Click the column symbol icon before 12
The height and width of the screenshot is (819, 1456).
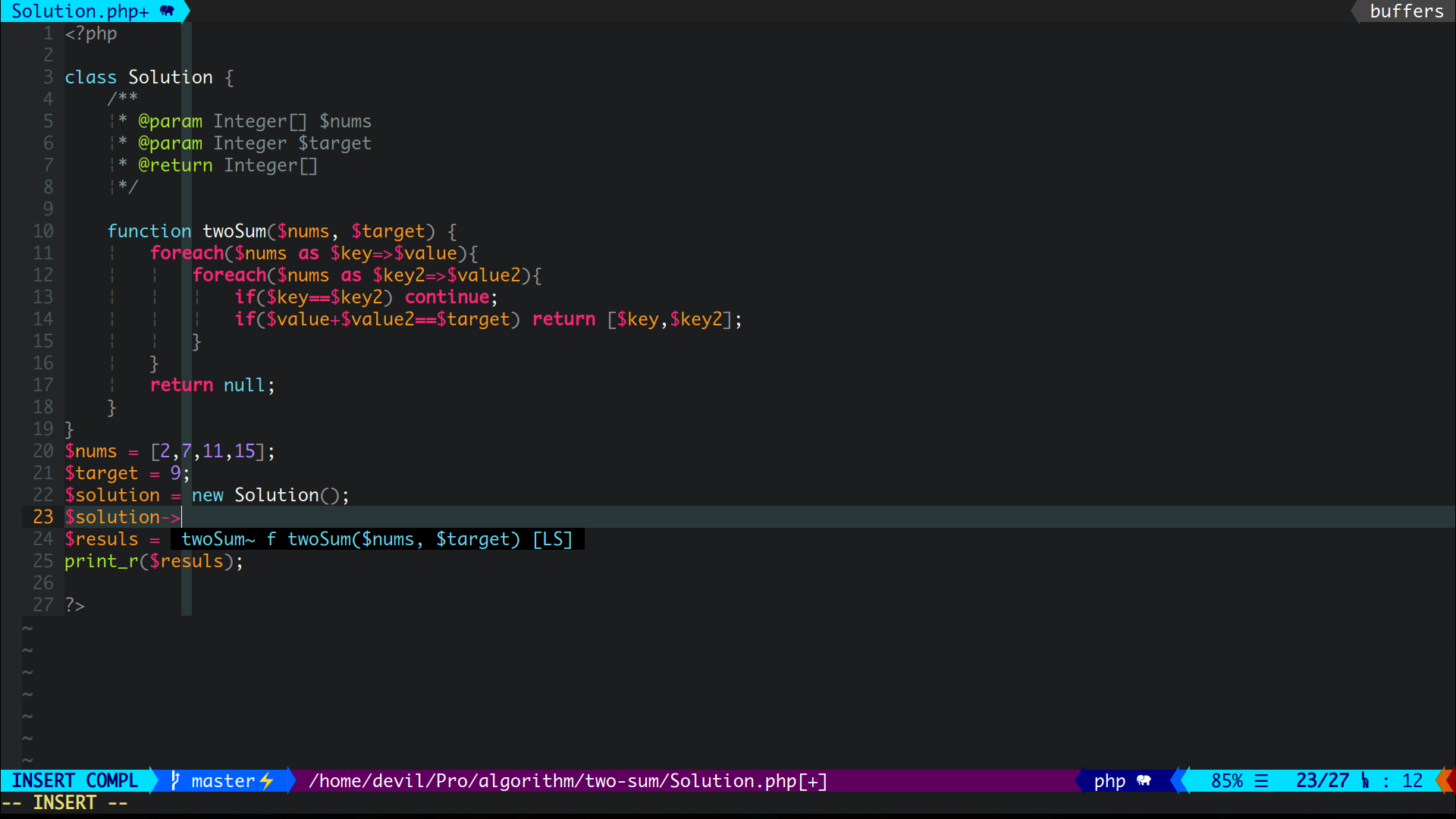click(x=1365, y=780)
